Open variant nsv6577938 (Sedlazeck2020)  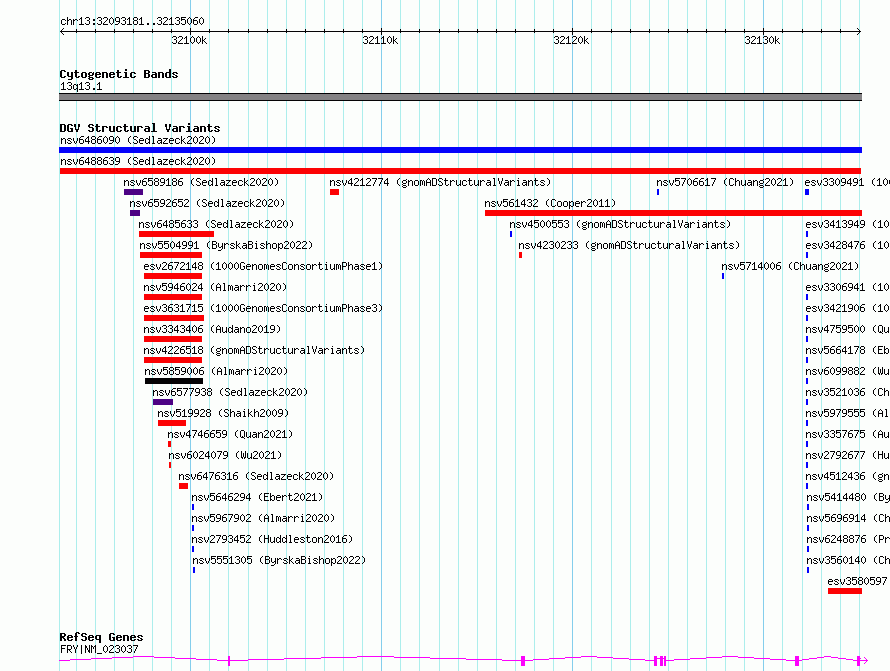pos(230,392)
